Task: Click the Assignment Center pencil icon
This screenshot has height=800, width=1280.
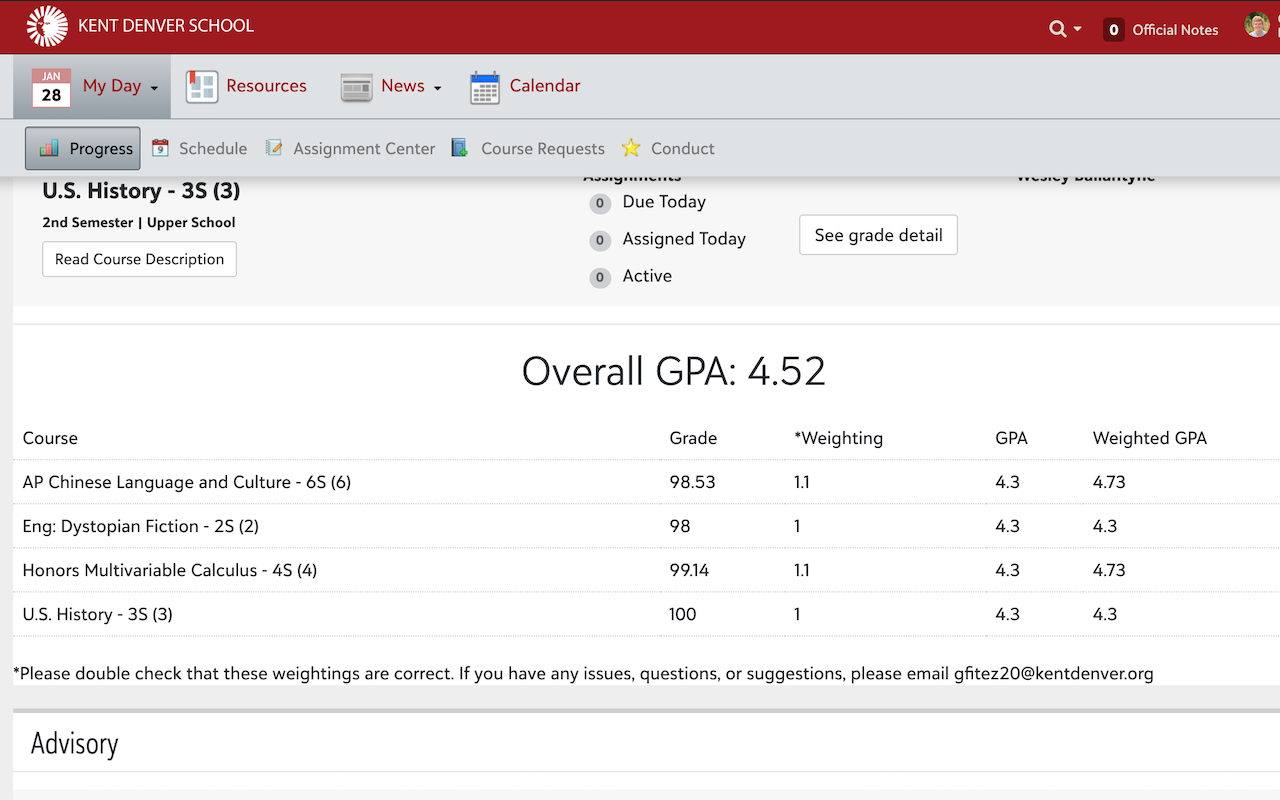Action: (x=274, y=148)
